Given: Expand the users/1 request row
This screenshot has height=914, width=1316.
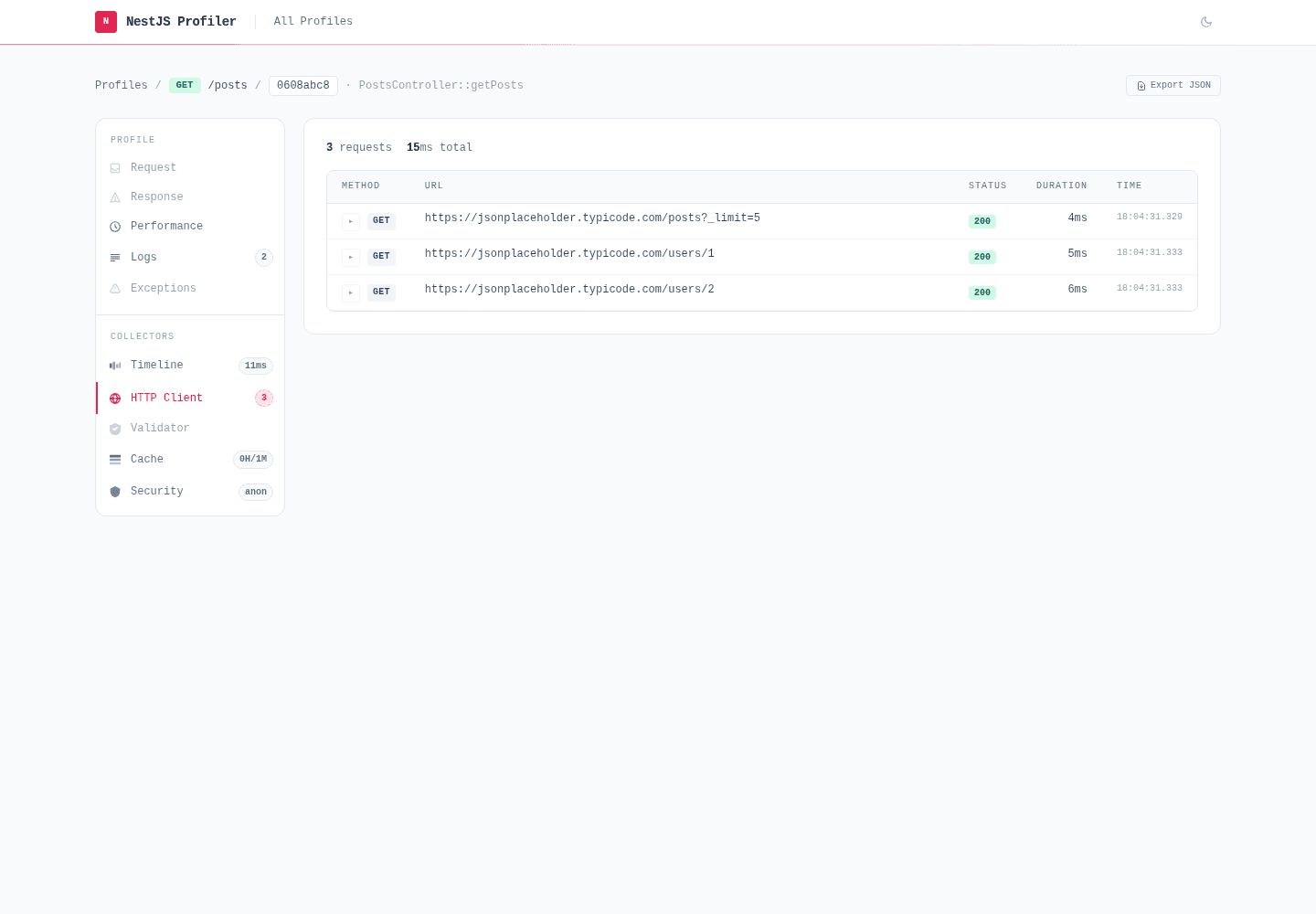Looking at the screenshot, I should point(351,257).
